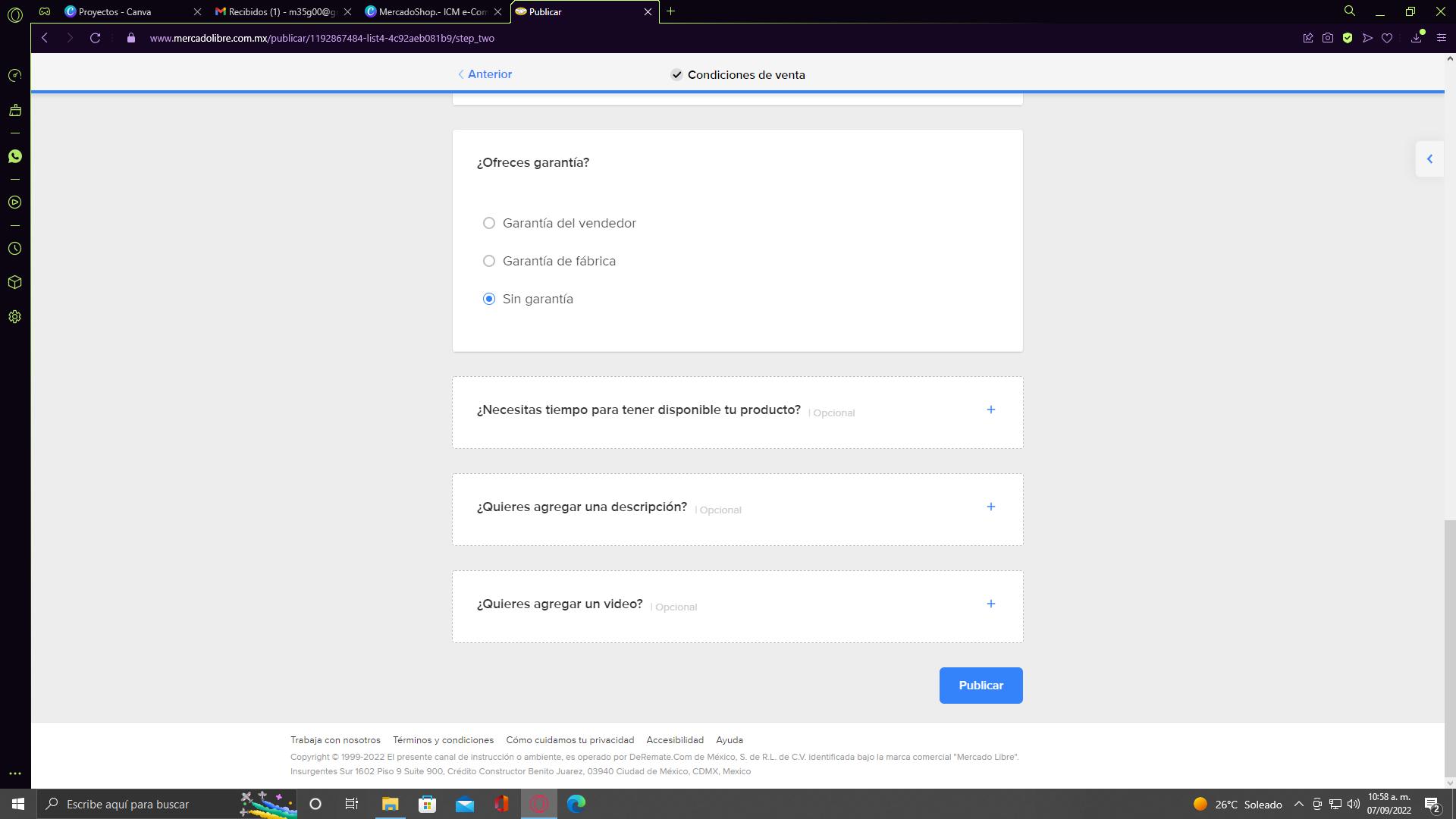This screenshot has width=1456, height=819.
Task: Open browser downloads icon
Action: (1416, 38)
